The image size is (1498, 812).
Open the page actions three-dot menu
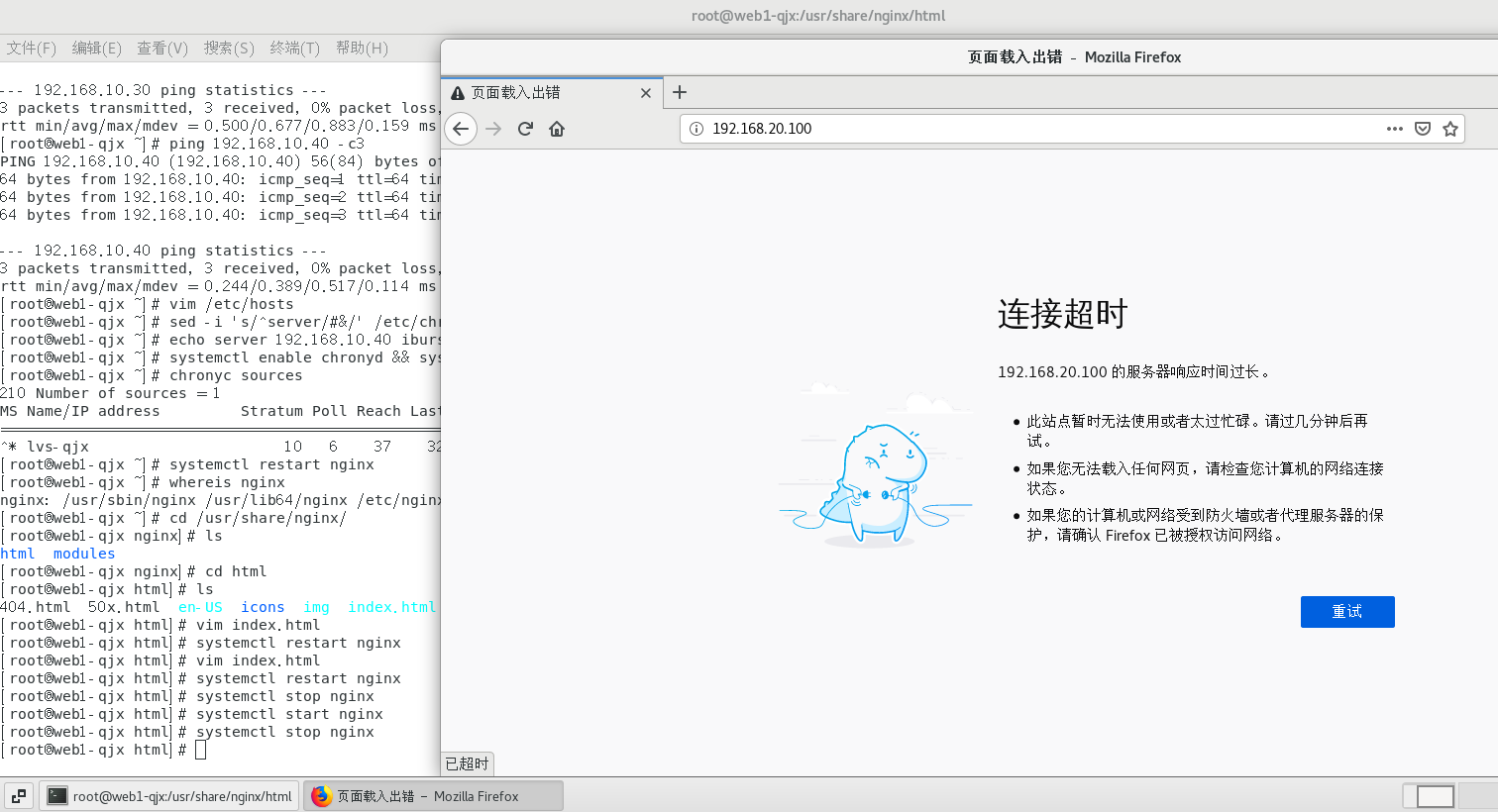(1394, 129)
